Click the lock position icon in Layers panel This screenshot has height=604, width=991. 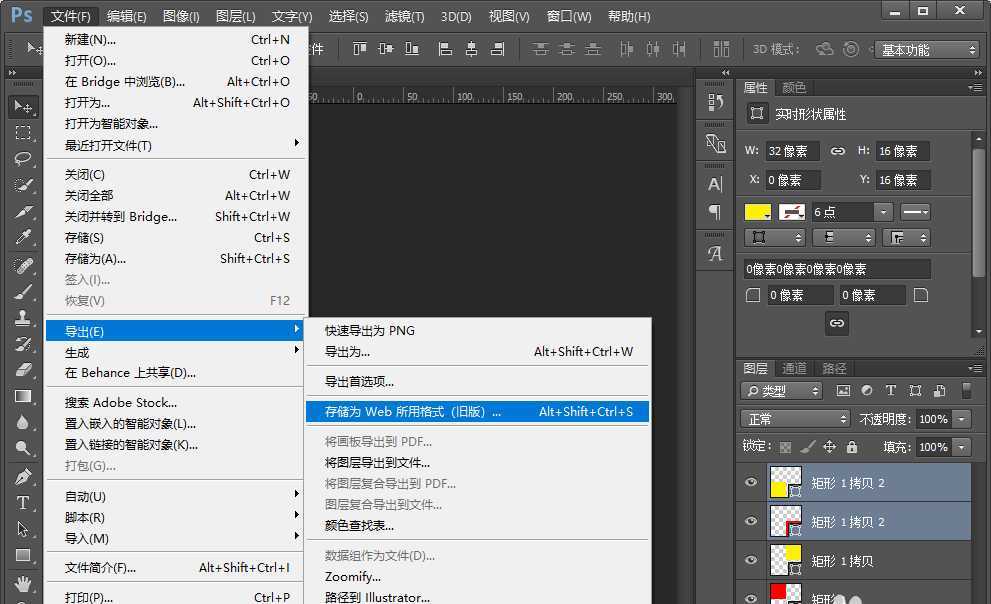[829, 447]
